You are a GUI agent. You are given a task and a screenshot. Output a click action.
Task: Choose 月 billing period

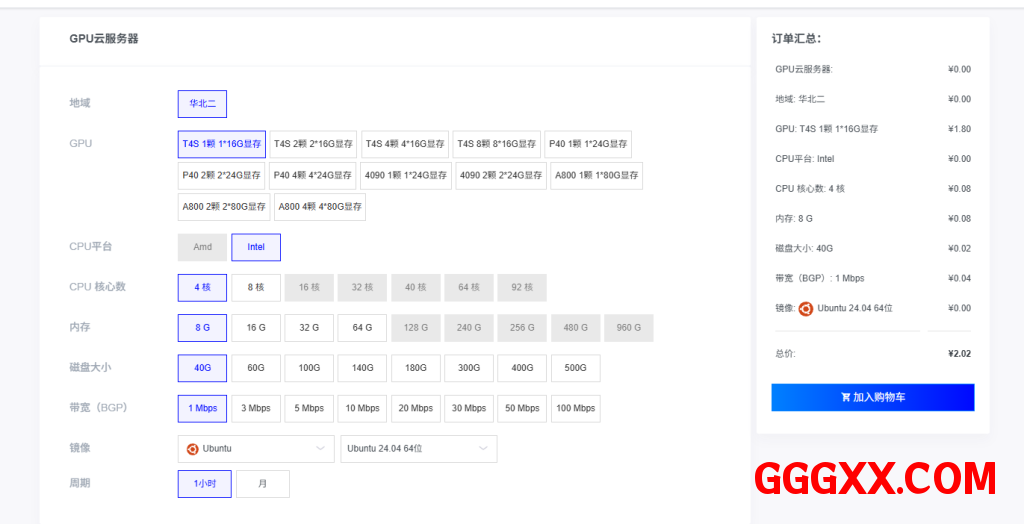[263, 484]
